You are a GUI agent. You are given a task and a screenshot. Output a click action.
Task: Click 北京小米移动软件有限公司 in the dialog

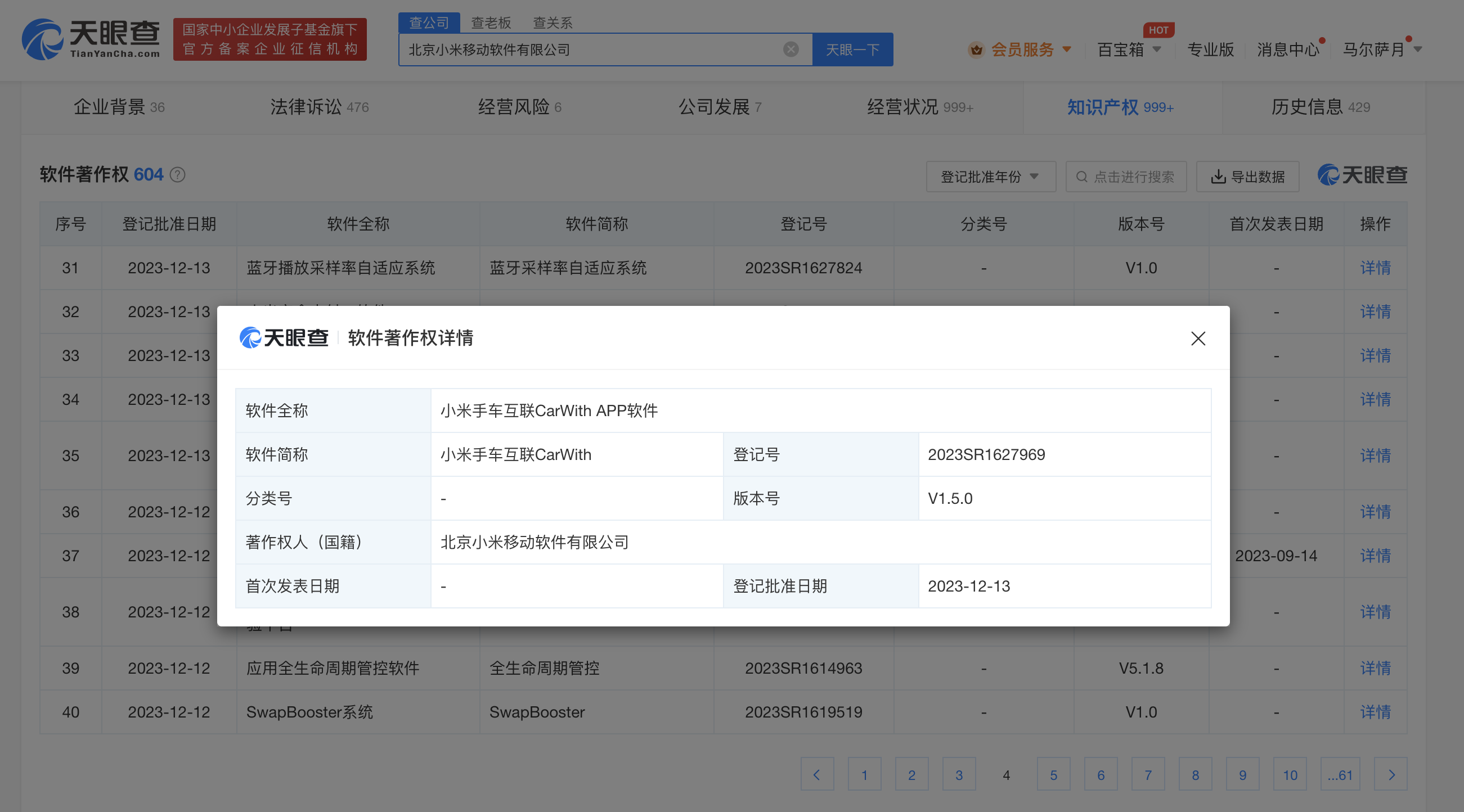[x=534, y=542]
